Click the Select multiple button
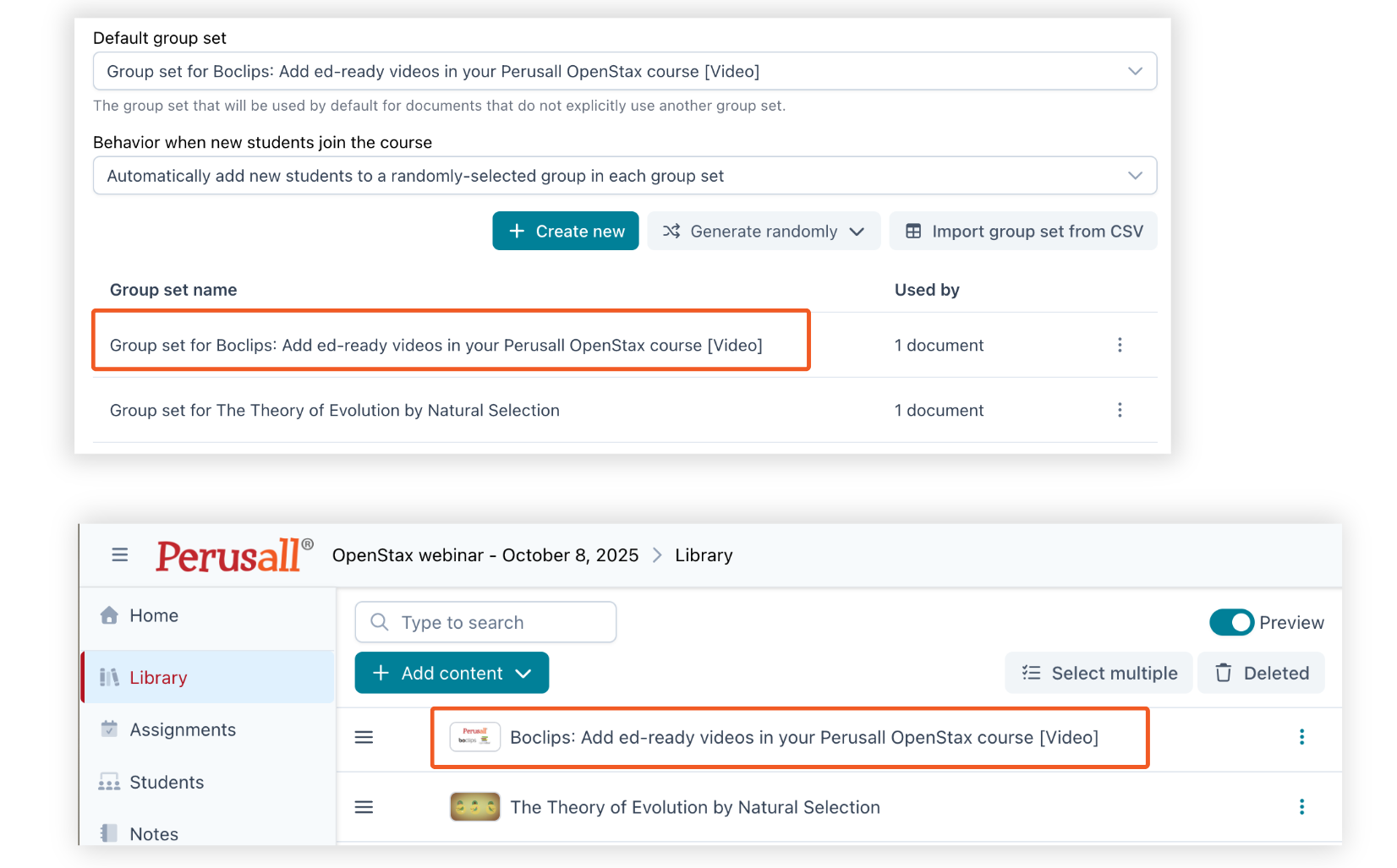The height and width of the screenshot is (868, 1397). tap(1098, 673)
